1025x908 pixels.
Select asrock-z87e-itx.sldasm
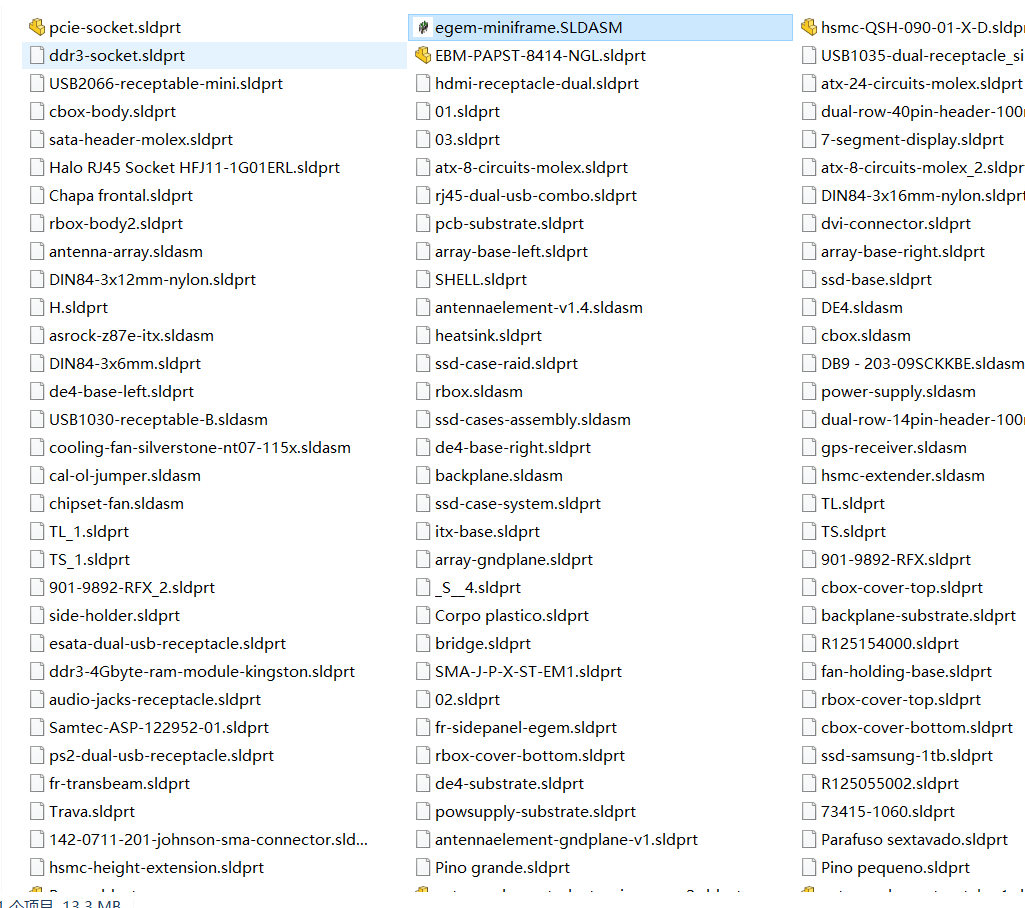[131, 335]
